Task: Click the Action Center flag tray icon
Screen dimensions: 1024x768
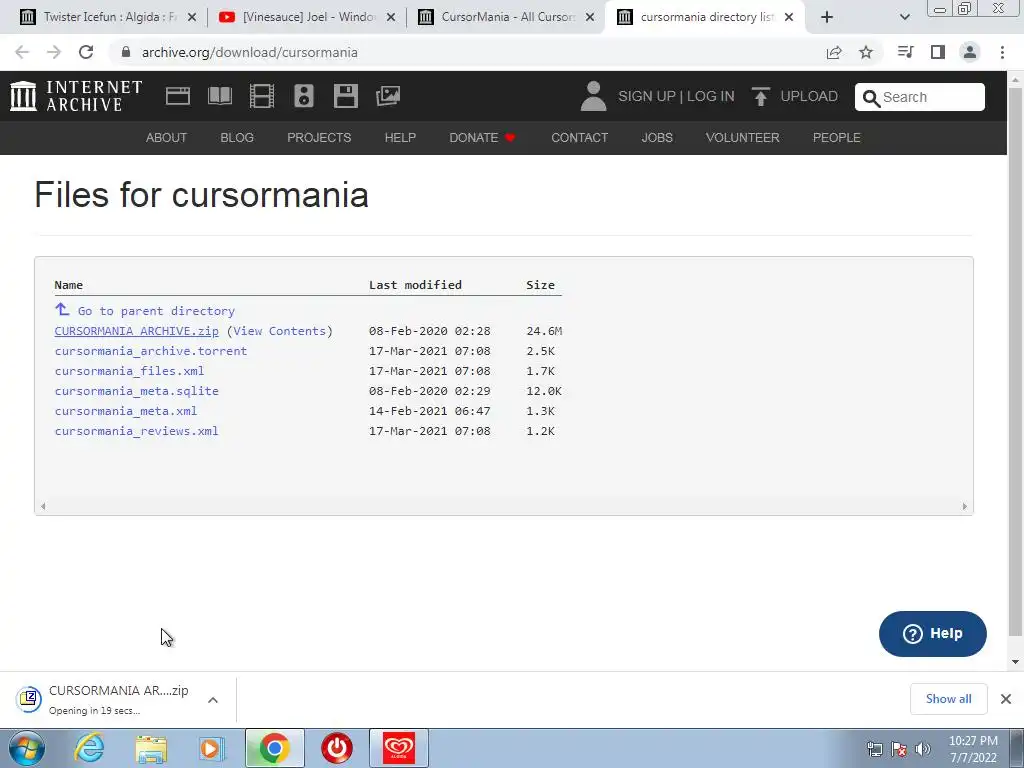Action: 899,749
